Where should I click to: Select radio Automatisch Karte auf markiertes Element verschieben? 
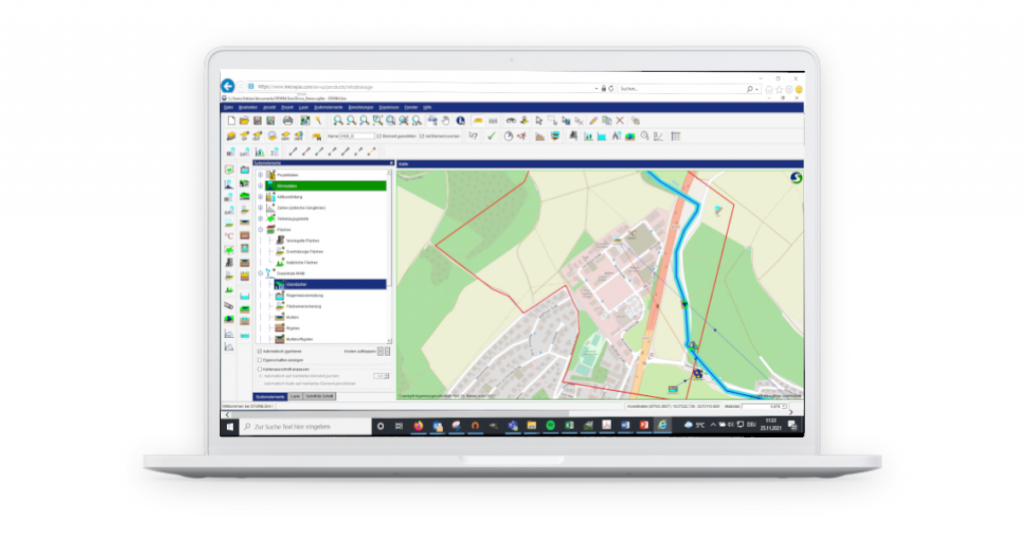click(261, 383)
